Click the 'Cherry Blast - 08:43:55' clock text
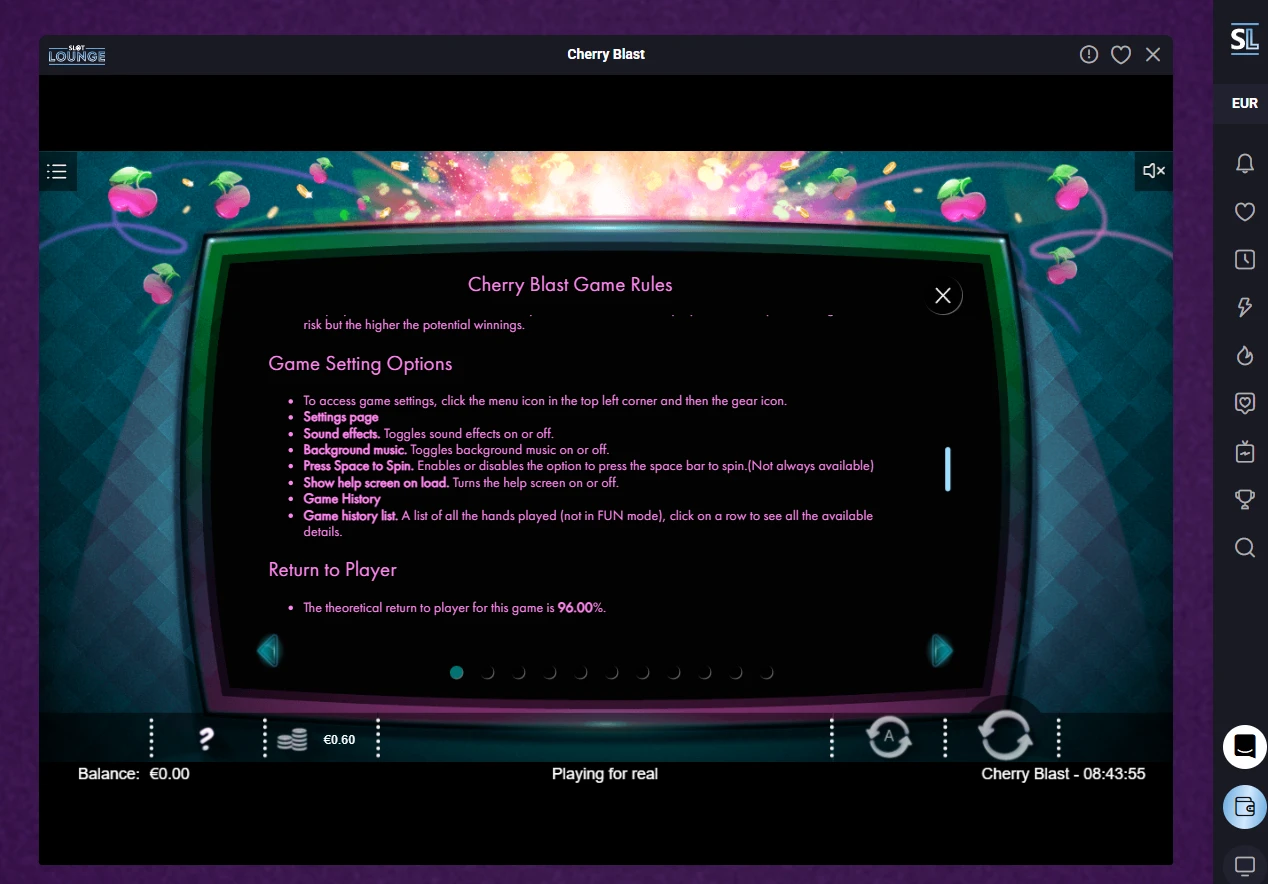 click(x=1063, y=774)
